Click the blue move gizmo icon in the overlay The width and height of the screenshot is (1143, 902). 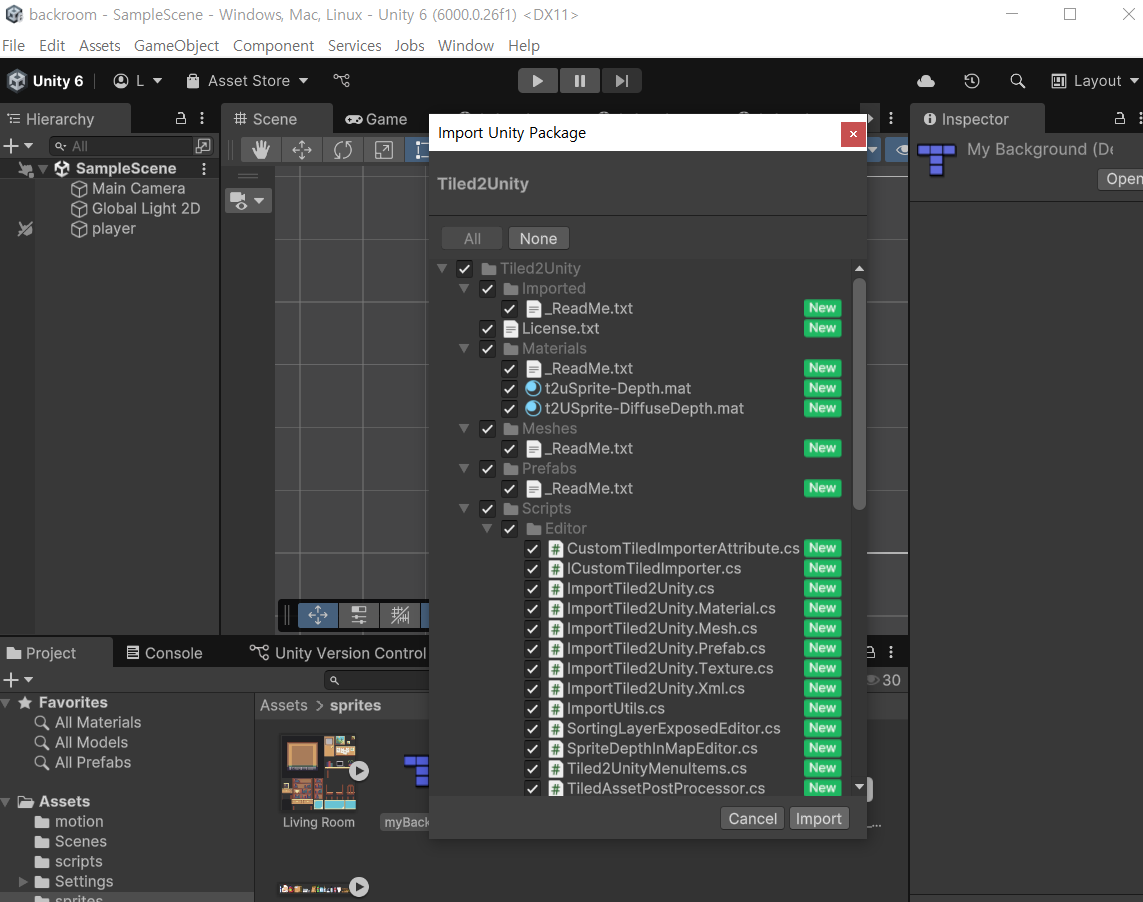pyautogui.click(x=318, y=615)
